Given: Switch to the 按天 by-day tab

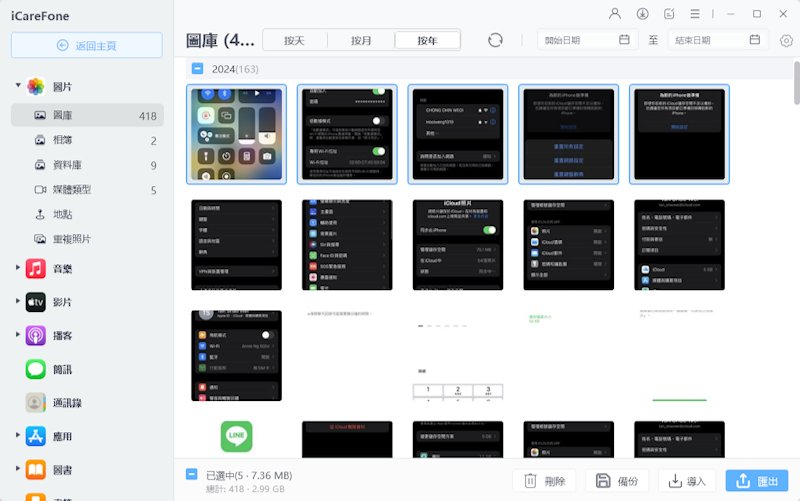Looking at the screenshot, I should (294, 40).
